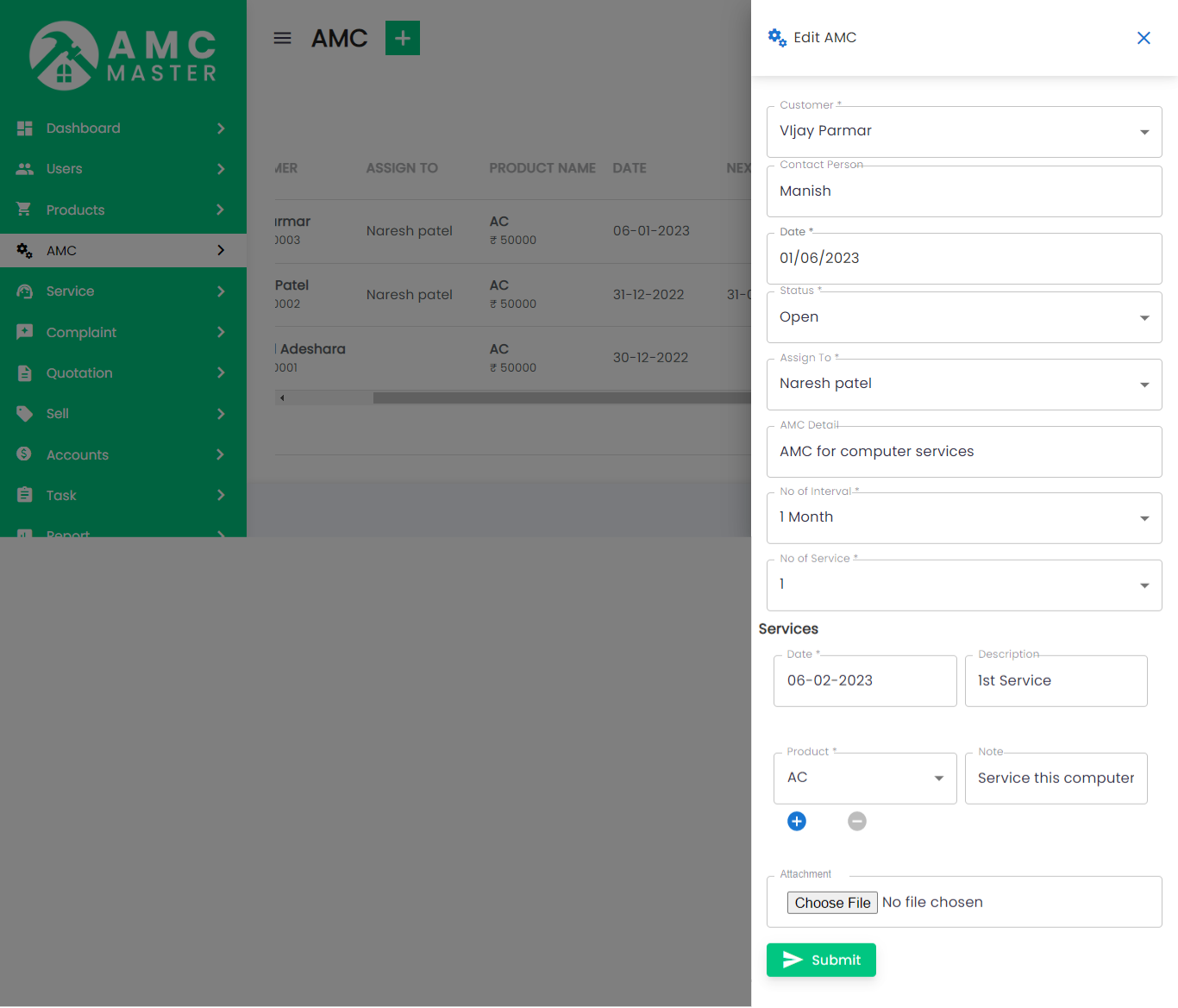Screen dimensions: 1178x1008
Task: Expand the No of Interval dropdown
Action: click(x=963, y=517)
